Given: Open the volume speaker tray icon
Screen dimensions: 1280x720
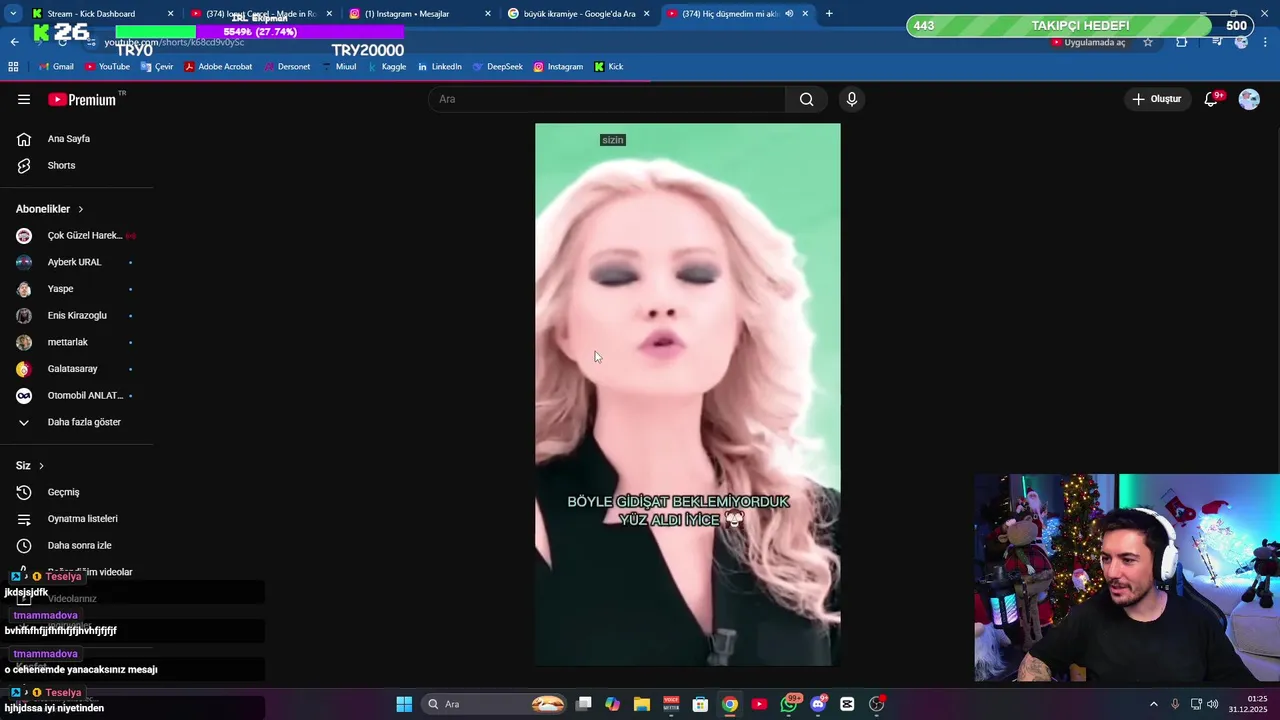Looking at the screenshot, I should [x=1213, y=704].
